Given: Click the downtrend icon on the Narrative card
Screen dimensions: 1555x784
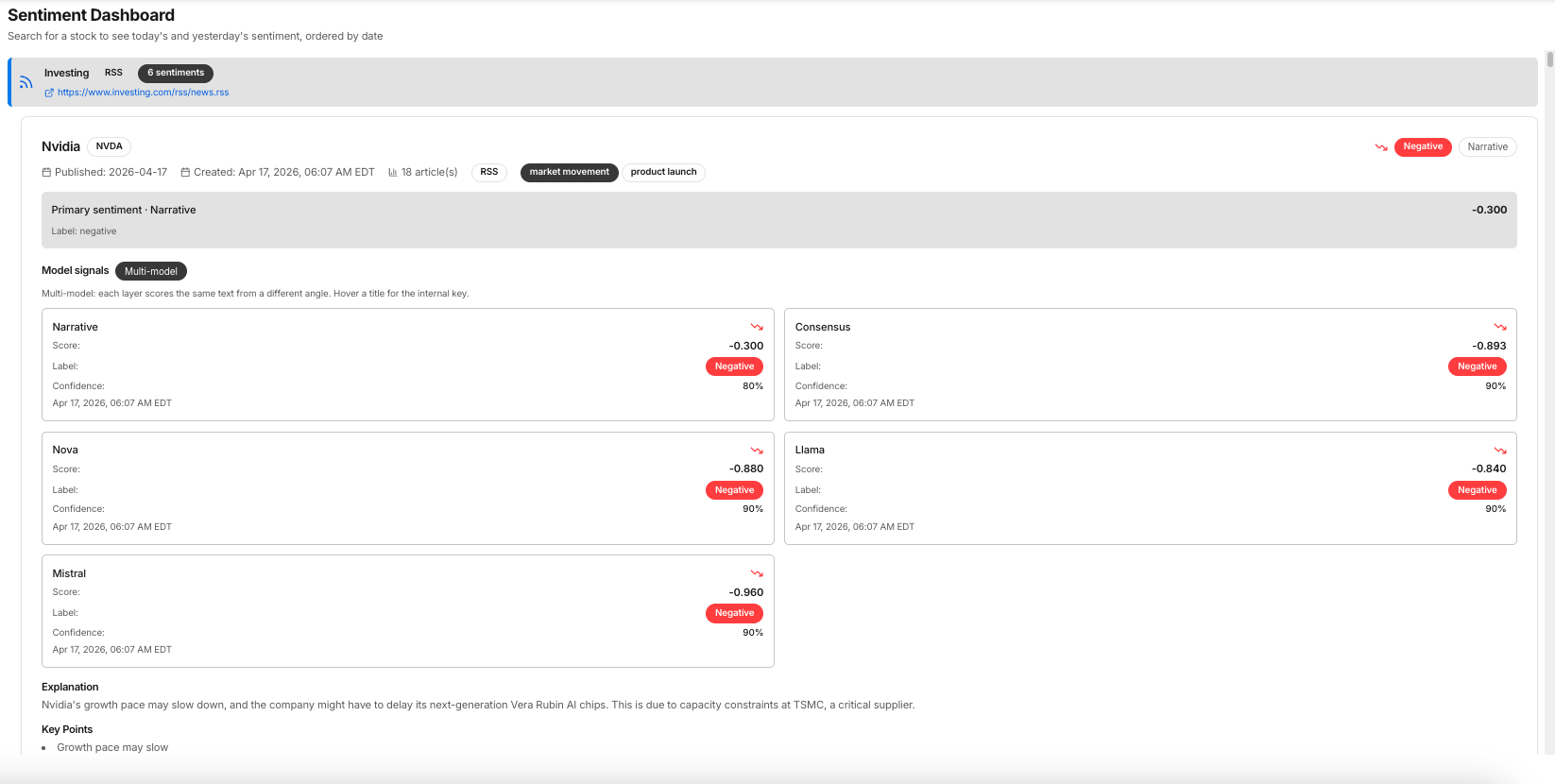Looking at the screenshot, I should (x=757, y=327).
